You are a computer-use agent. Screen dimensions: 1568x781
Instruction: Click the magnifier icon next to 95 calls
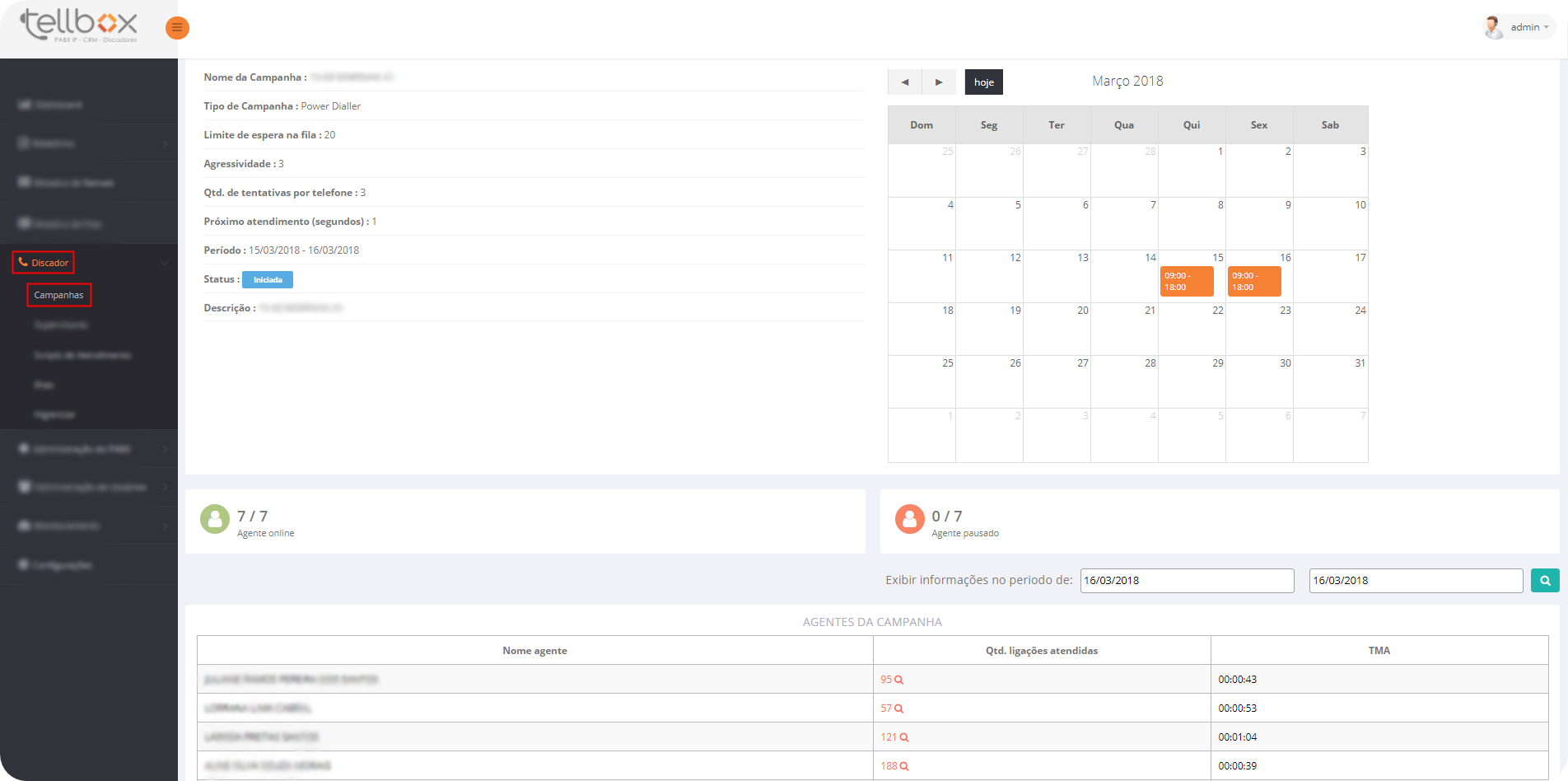tap(899, 680)
